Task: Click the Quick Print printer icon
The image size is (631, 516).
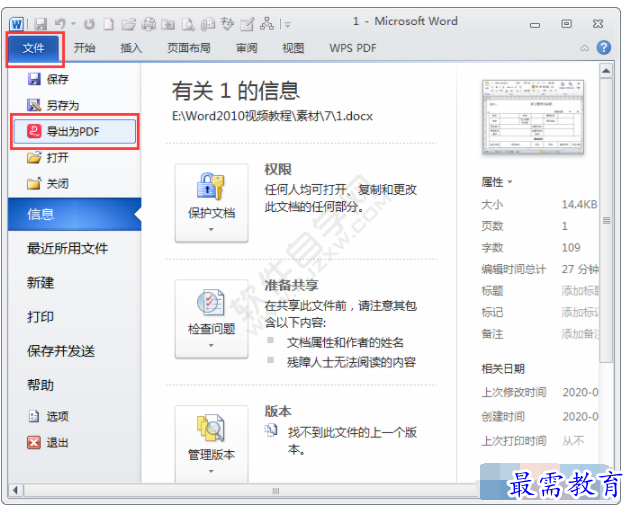Action: (x=149, y=24)
